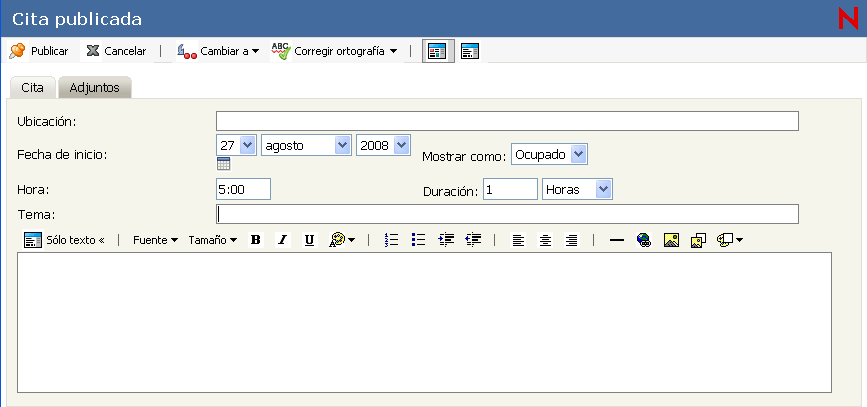The height and width of the screenshot is (407, 867).
Task: Open the calendar date picker icon
Action: (x=223, y=164)
